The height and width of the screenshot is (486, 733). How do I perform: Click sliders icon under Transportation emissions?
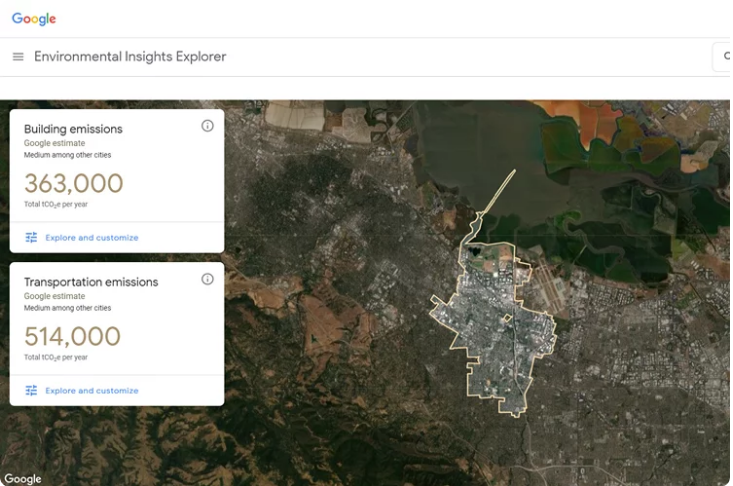[x=31, y=390]
